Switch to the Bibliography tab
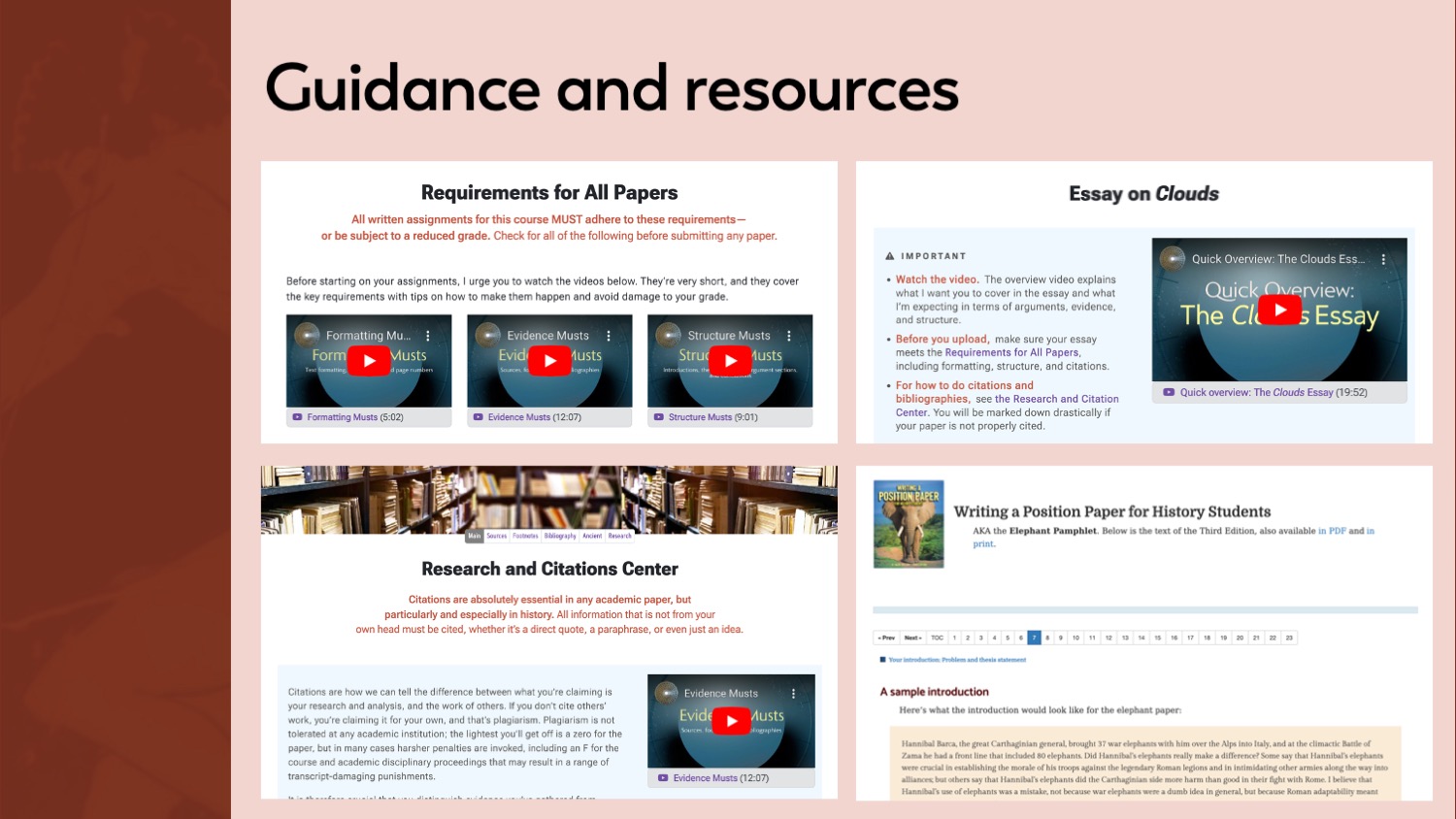1456x819 pixels. (560, 535)
